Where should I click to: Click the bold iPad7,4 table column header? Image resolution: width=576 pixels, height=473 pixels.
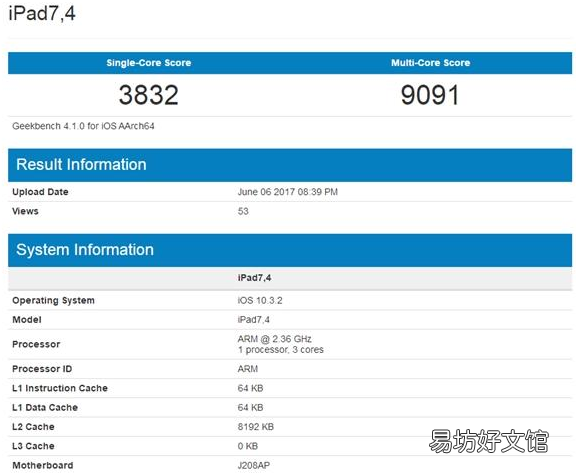(254, 278)
